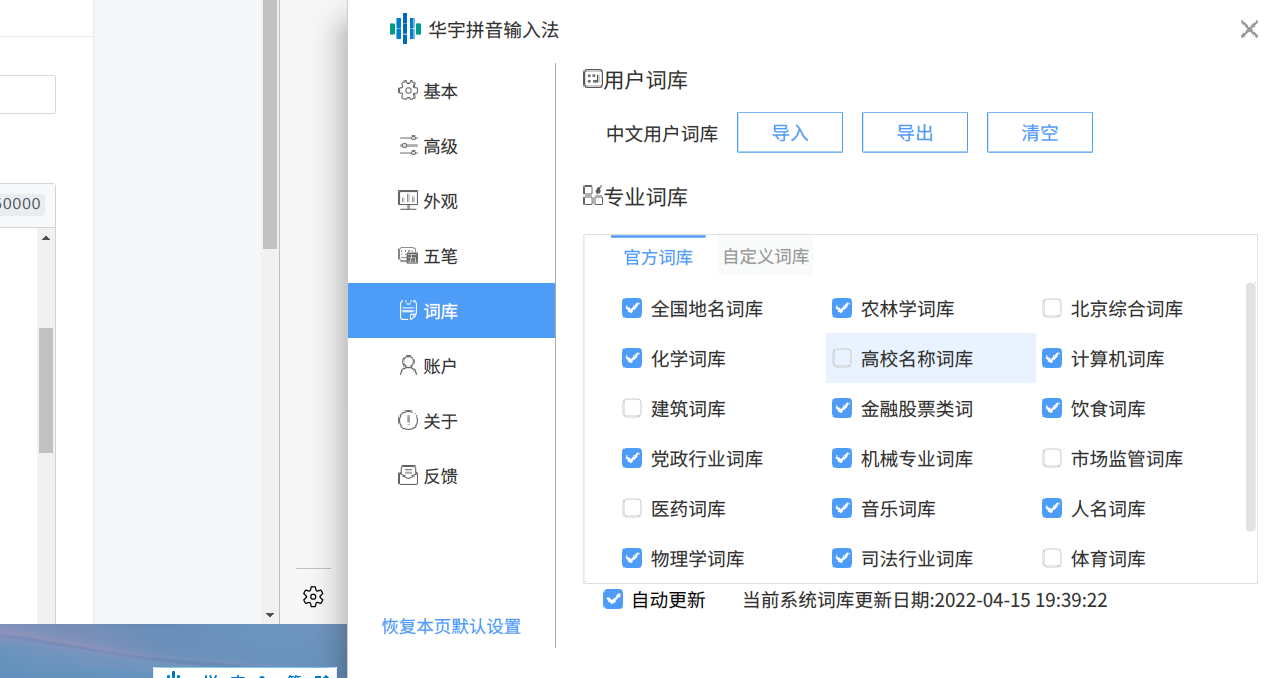Click the person icon beside 账户

click(408, 366)
